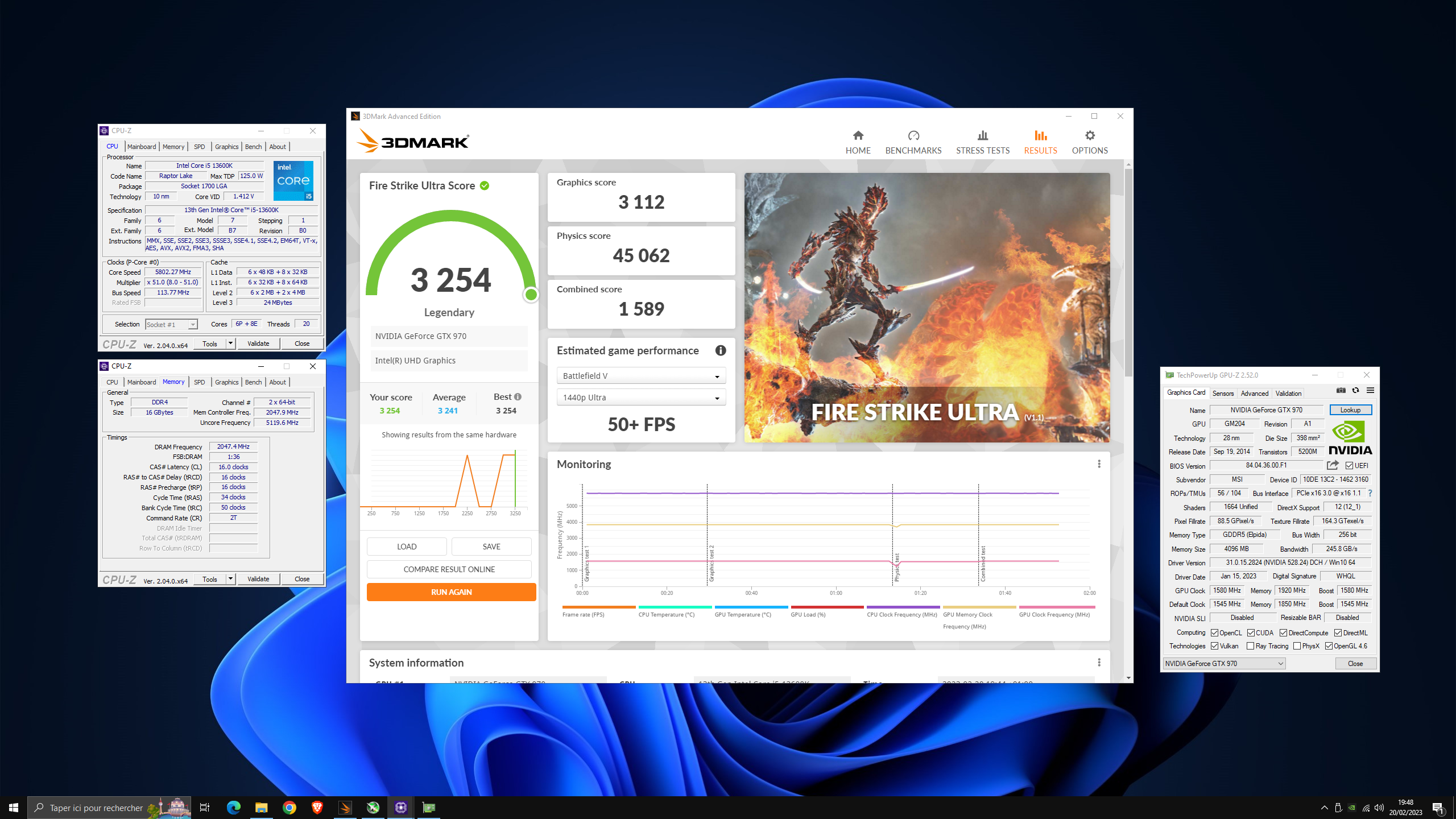Switch to the Advanced tab in GPU-Z

1255,393
